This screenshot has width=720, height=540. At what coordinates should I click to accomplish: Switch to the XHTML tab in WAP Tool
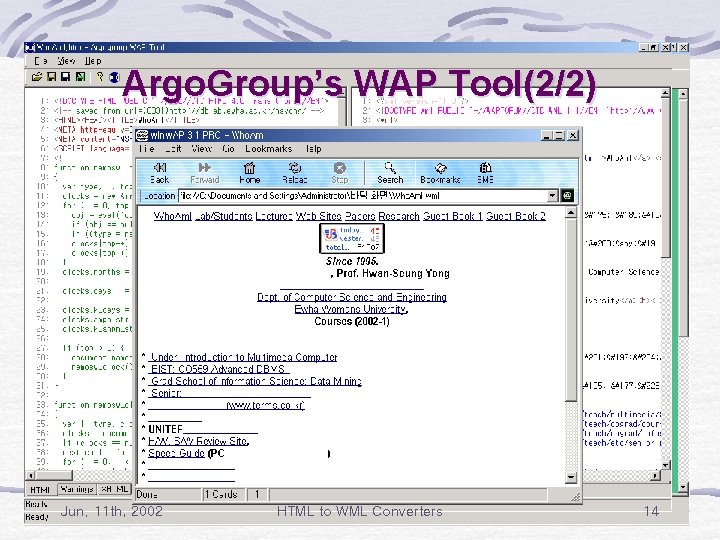point(115,489)
